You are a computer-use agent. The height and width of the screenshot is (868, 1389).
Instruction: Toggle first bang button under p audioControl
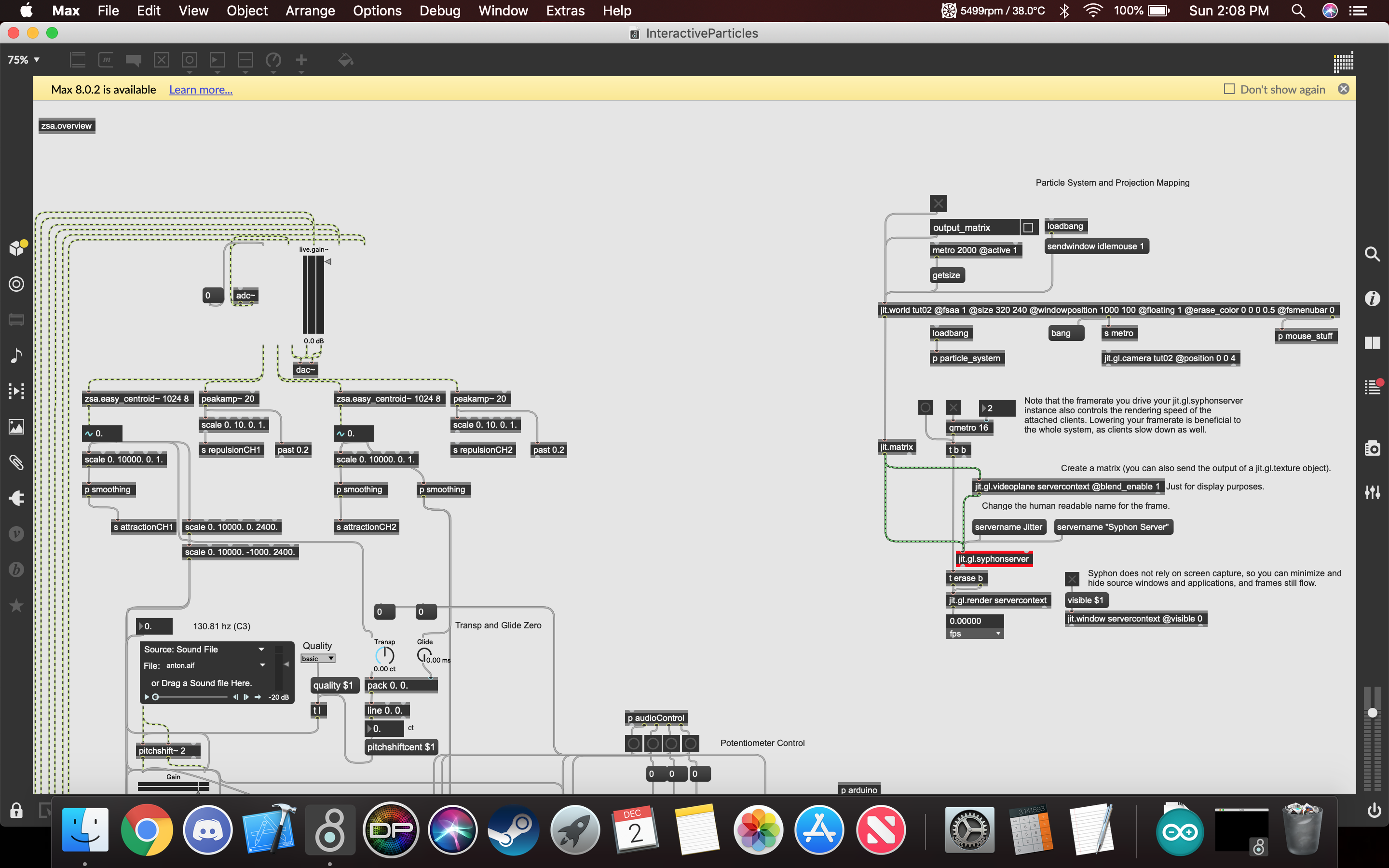(634, 744)
